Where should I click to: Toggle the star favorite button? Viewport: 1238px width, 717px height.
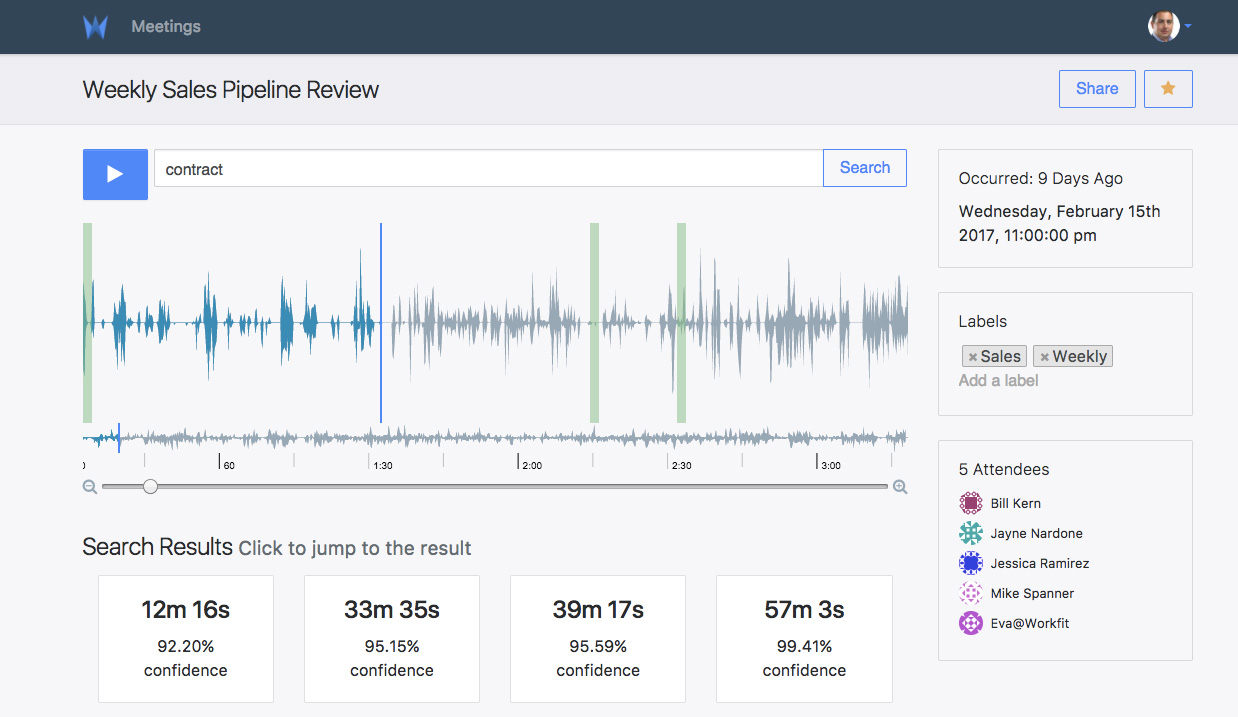(1168, 89)
